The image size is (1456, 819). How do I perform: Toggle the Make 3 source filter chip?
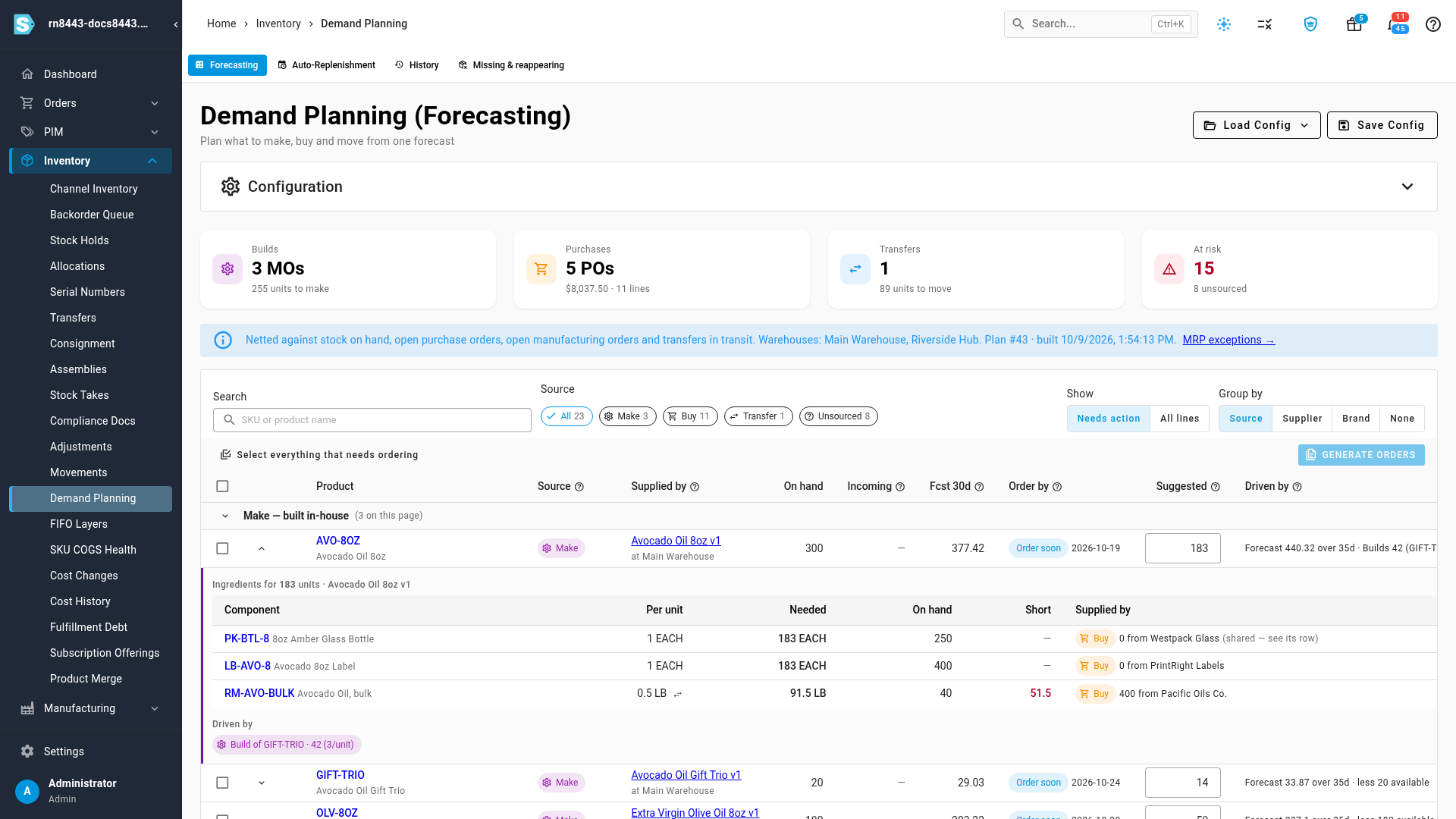click(x=627, y=416)
